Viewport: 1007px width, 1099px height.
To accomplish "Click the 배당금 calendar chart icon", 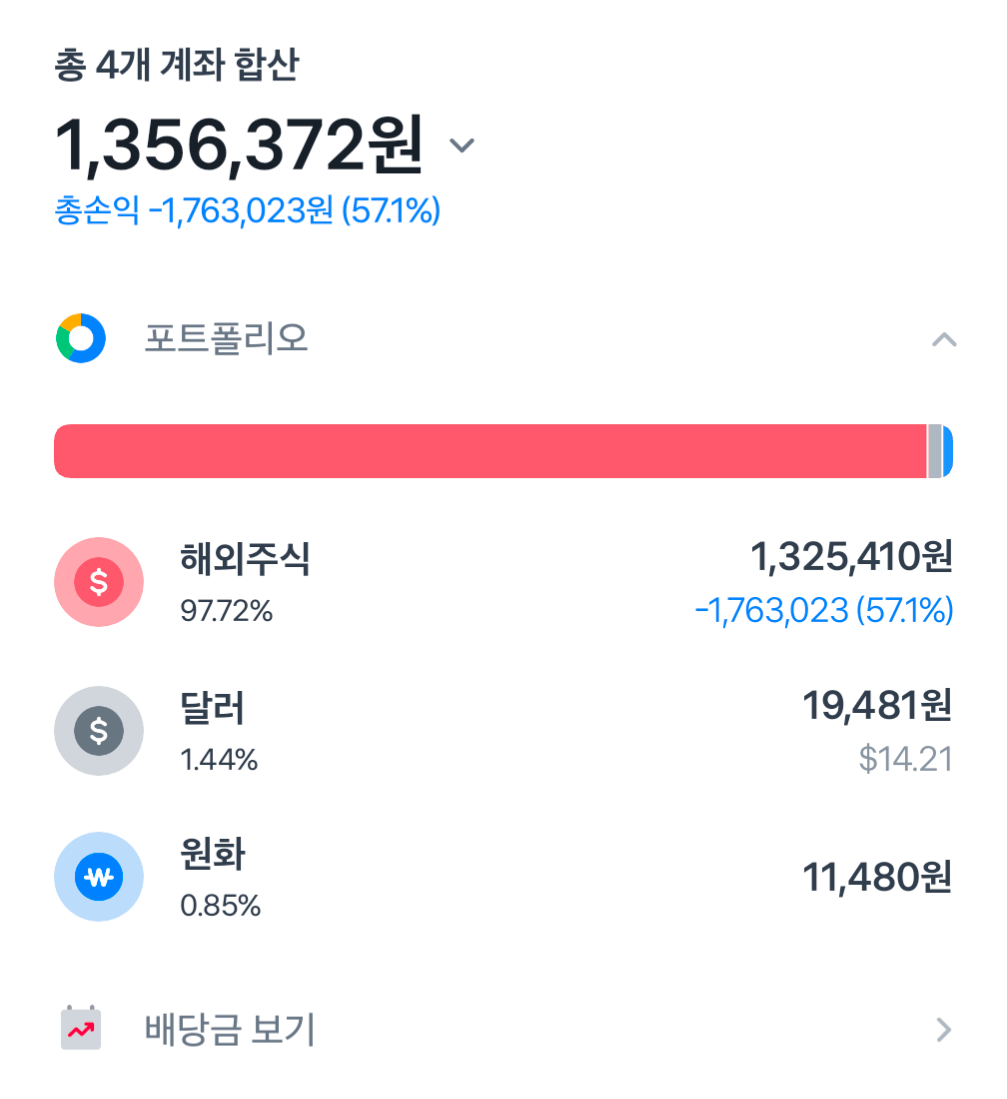I will coord(81,1028).
